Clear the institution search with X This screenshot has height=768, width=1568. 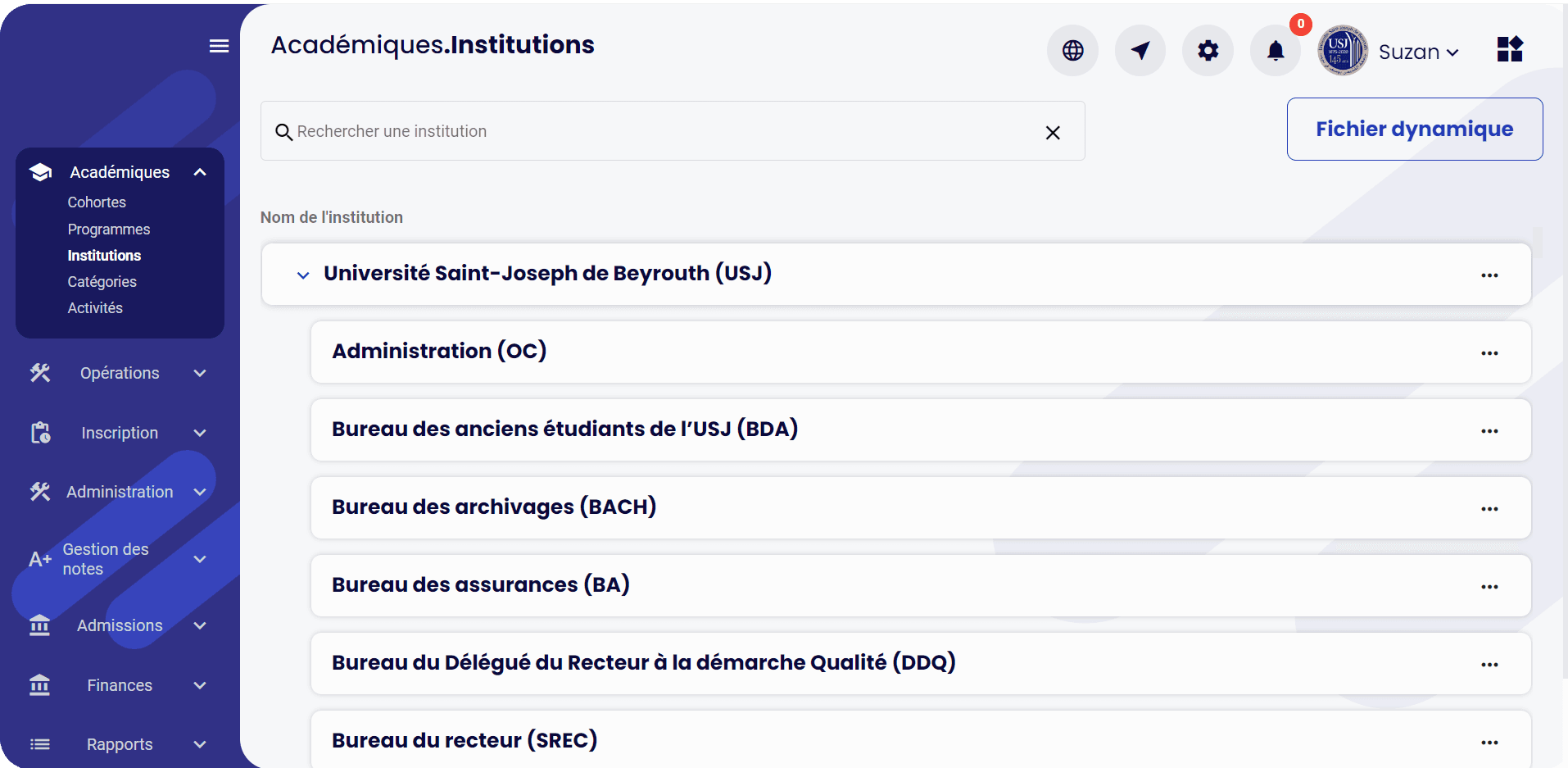point(1053,133)
